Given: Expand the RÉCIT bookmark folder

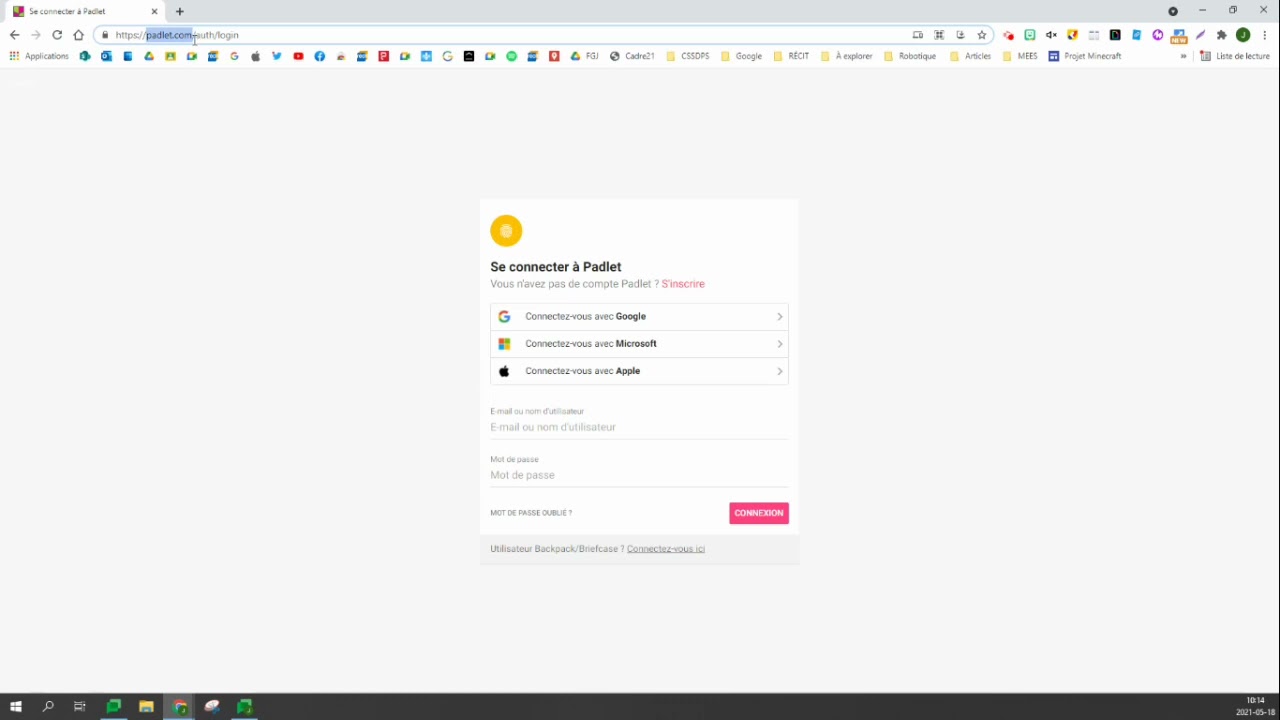Looking at the screenshot, I should [x=791, y=56].
